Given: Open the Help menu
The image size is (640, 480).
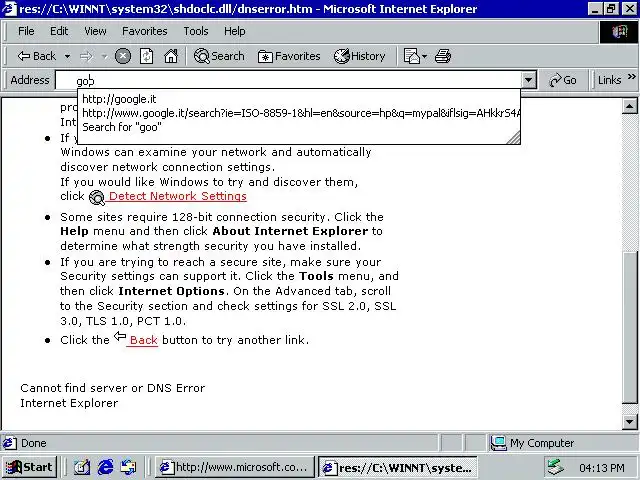Looking at the screenshot, I should 234,31.
